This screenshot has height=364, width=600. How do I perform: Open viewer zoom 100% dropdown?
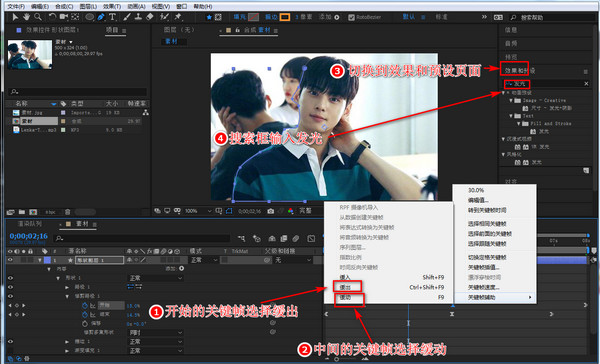click(198, 211)
